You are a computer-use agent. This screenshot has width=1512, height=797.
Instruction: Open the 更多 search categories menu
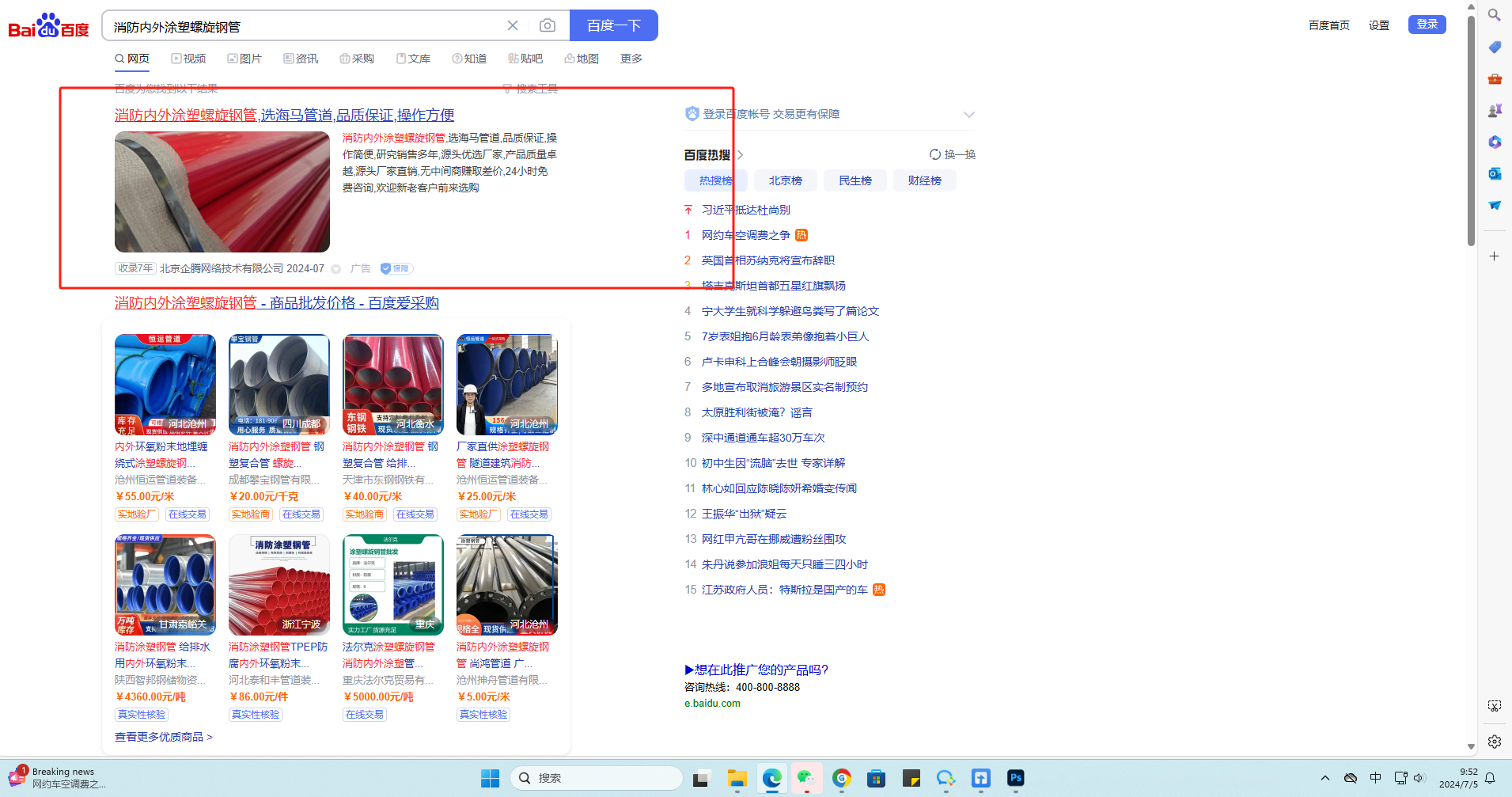tap(631, 59)
